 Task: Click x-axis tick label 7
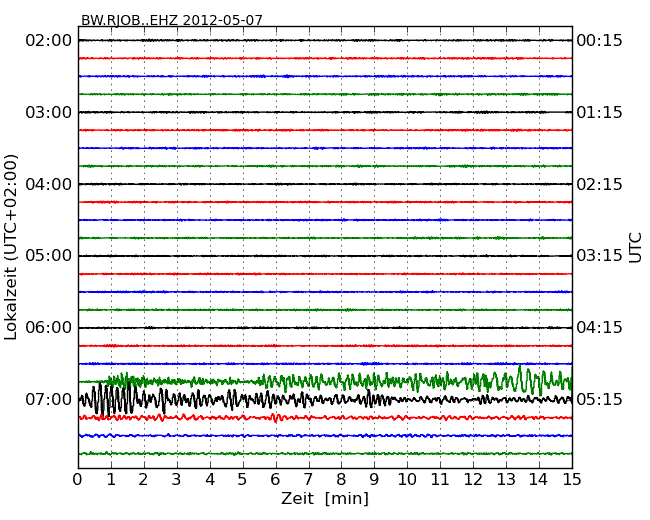pyautogui.click(x=308, y=479)
